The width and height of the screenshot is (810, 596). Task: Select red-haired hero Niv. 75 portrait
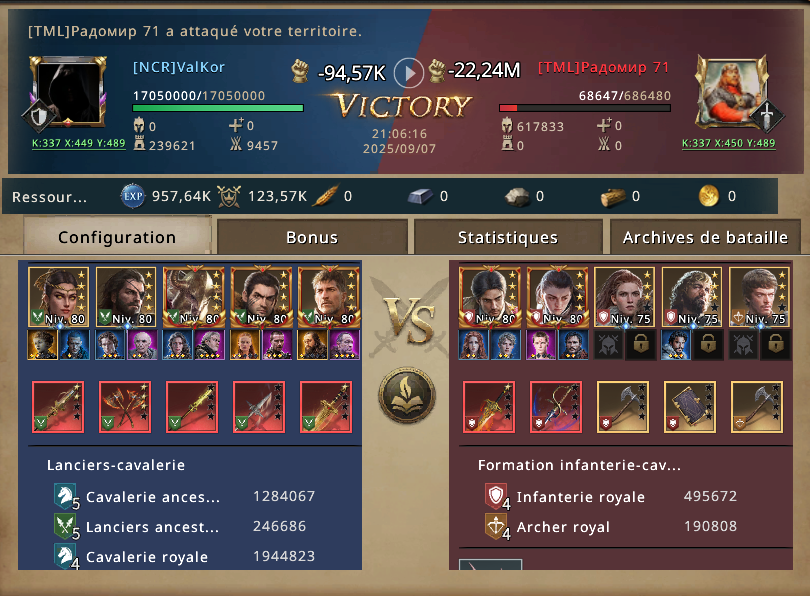pyautogui.click(x=625, y=297)
